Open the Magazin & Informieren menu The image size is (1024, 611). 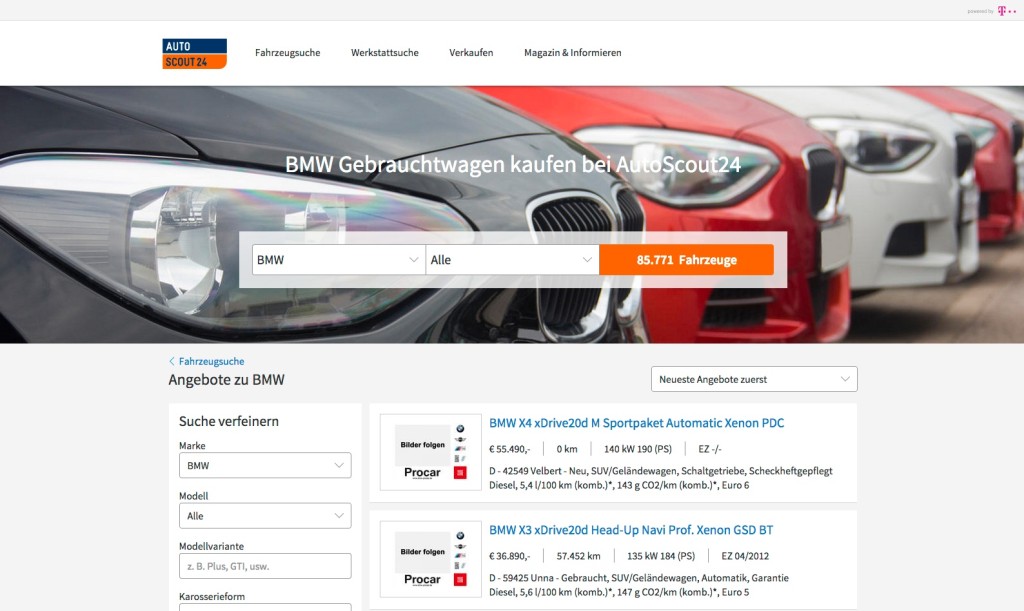(x=573, y=53)
